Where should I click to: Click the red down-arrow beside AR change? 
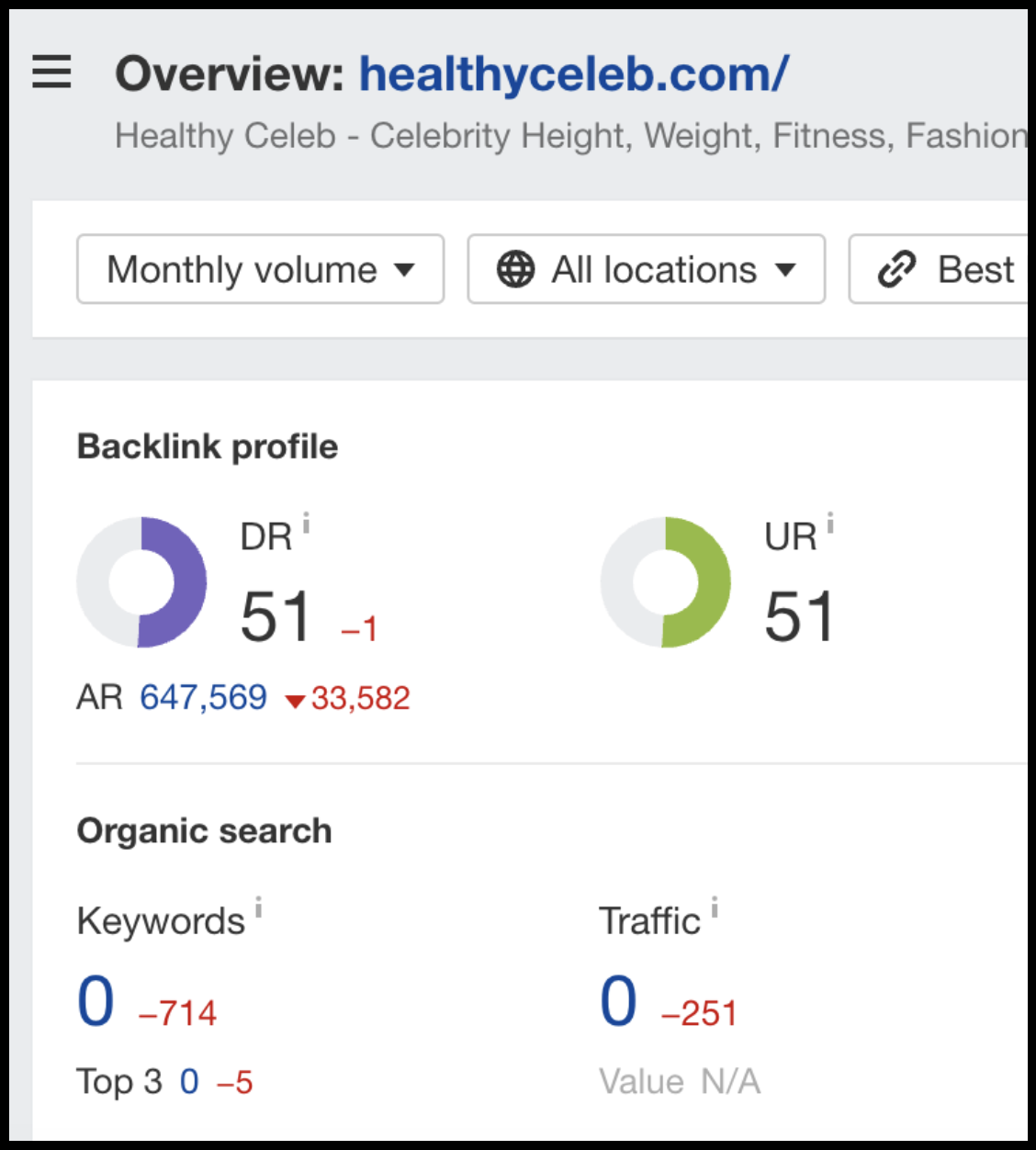(x=294, y=699)
